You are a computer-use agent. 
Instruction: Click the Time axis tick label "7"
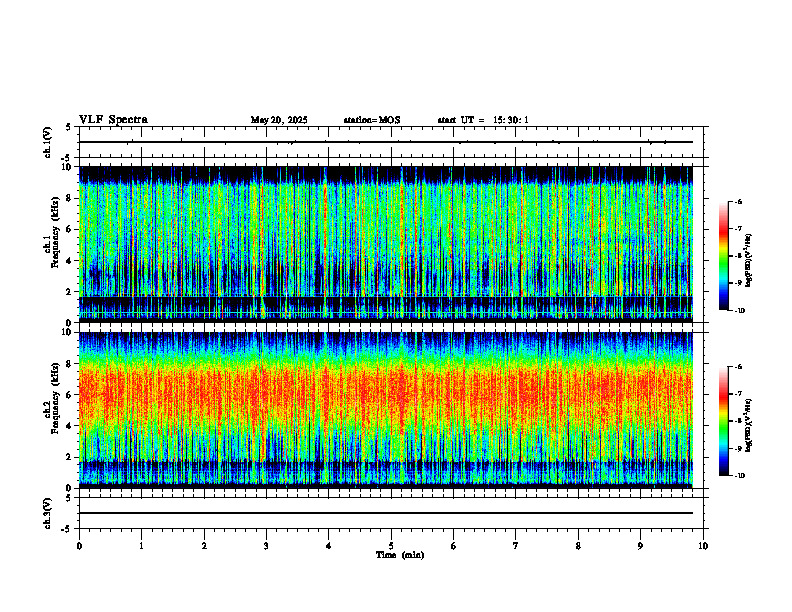516,546
